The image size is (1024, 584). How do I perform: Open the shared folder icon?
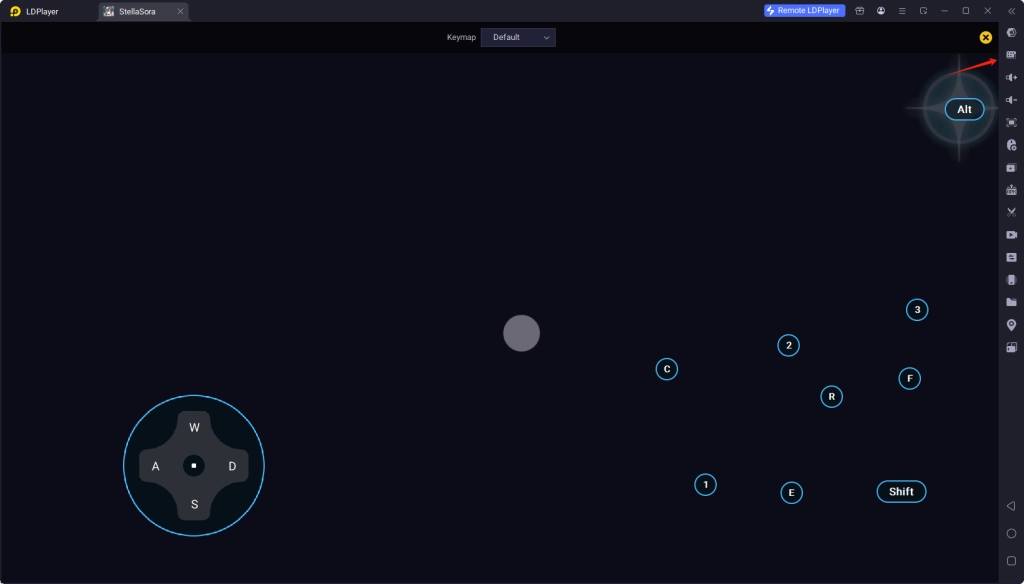[x=1010, y=302]
